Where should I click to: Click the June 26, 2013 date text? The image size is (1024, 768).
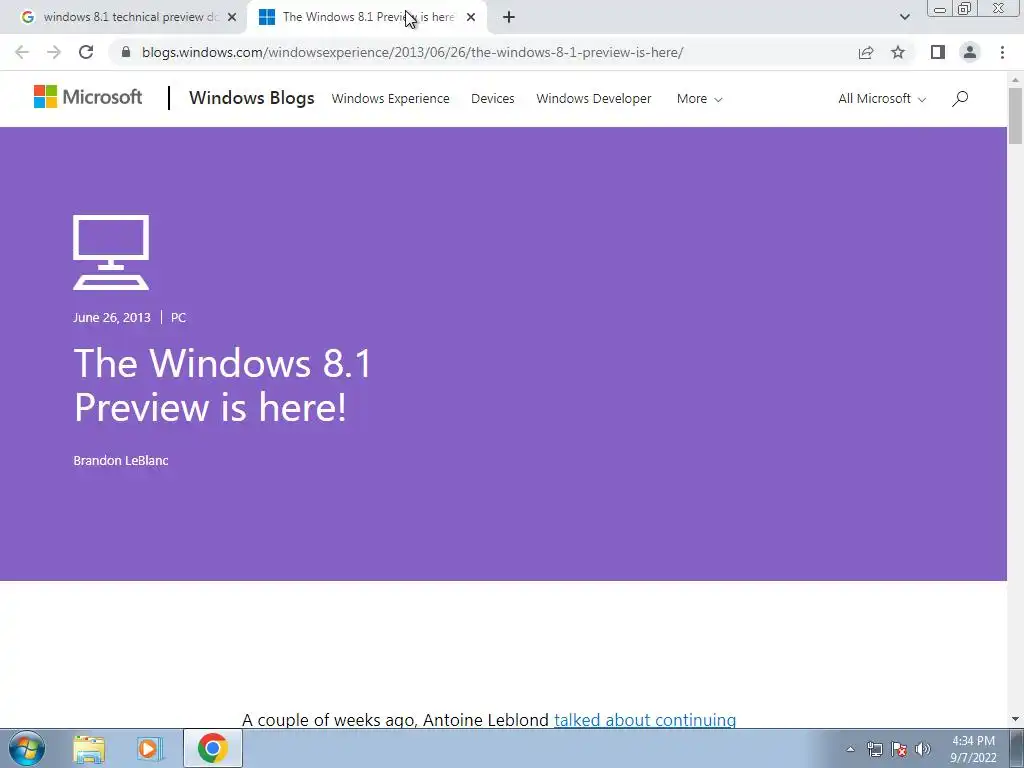coord(112,317)
